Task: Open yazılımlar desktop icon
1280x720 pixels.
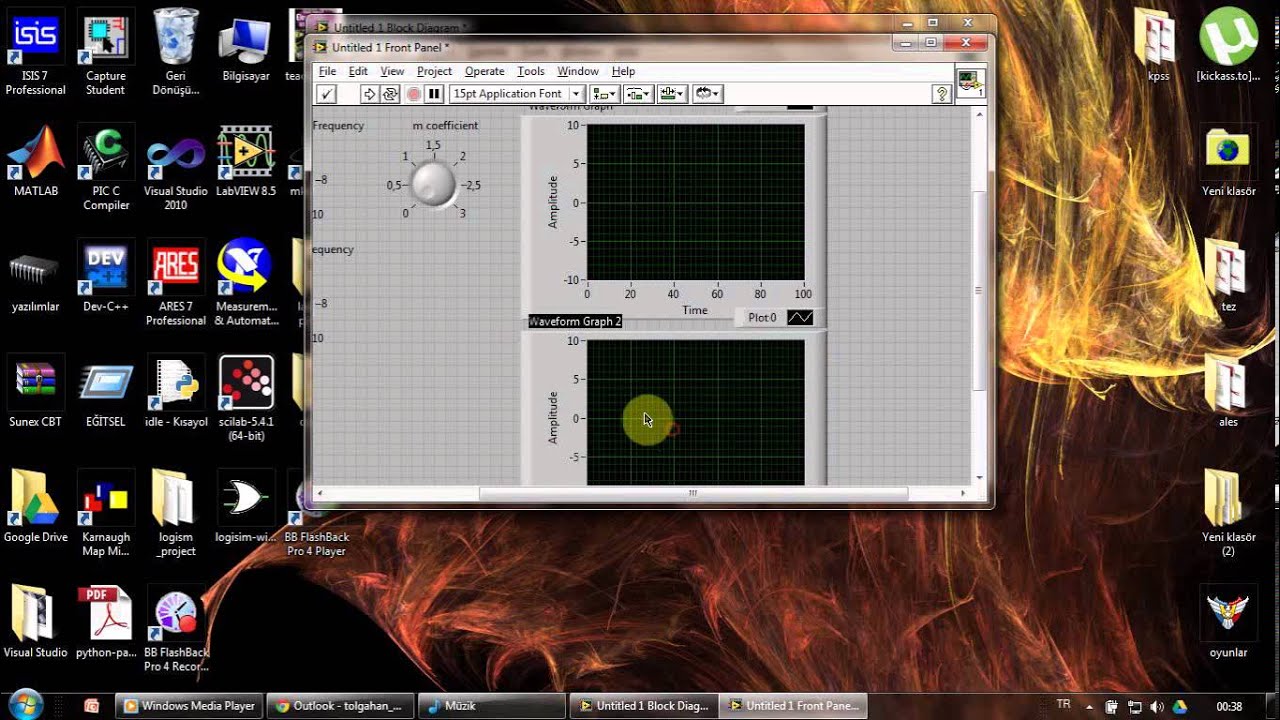Action: click(x=35, y=277)
